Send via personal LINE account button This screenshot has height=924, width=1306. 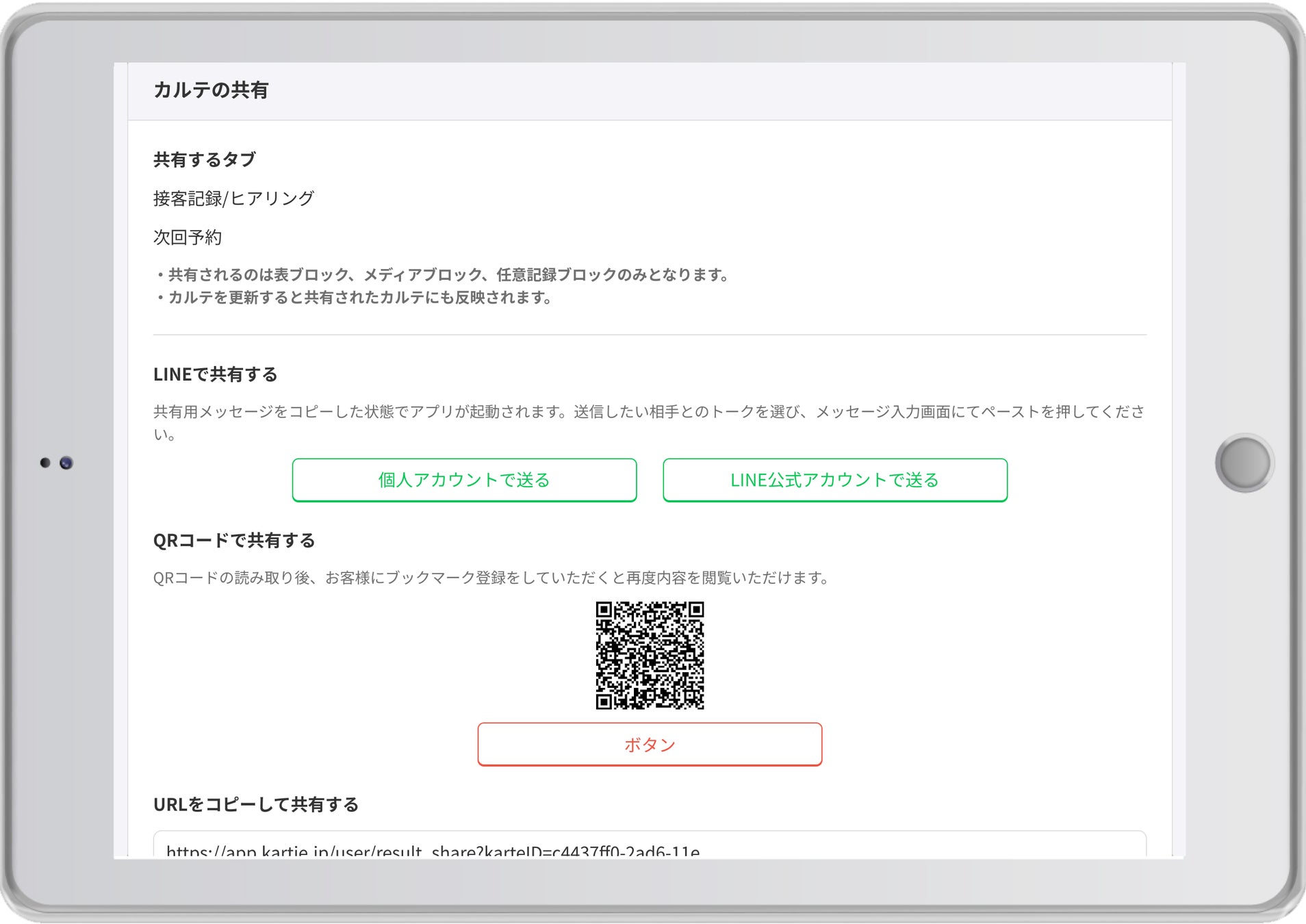464,480
